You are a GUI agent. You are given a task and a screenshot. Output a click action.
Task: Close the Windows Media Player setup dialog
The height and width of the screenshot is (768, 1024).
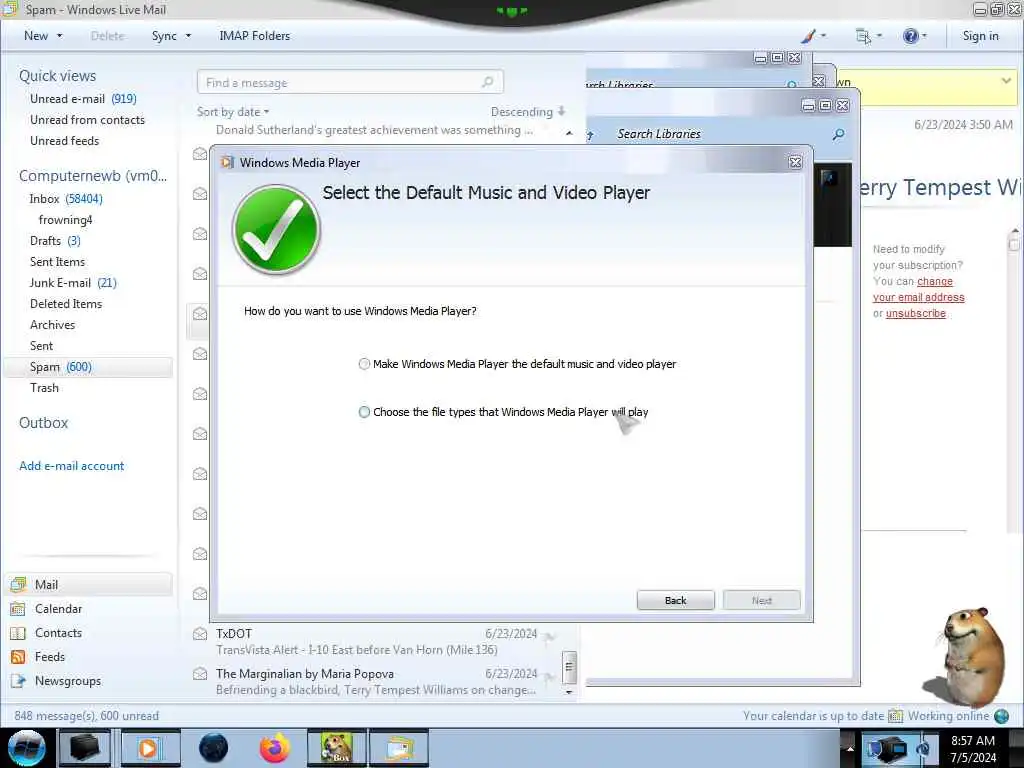point(795,163)
